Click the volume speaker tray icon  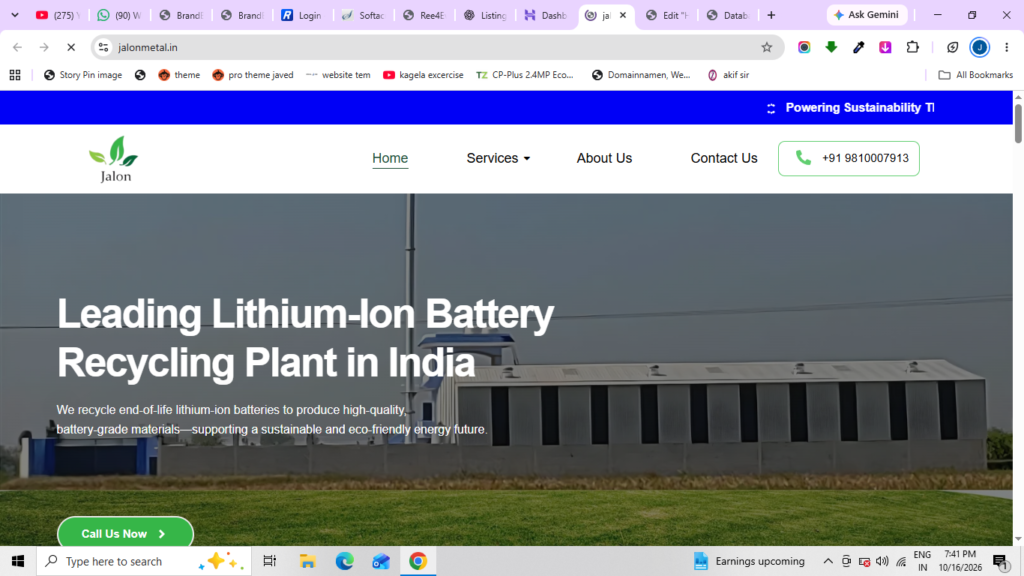coord(882,561)
